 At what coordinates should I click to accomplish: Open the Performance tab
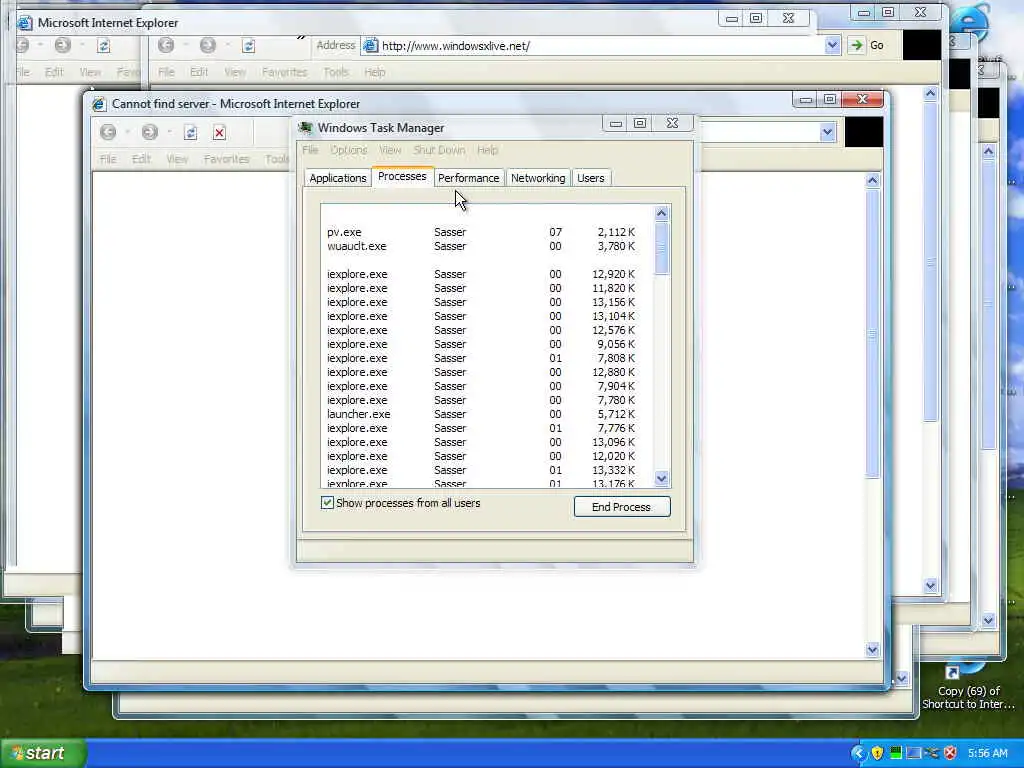[468, 178]
